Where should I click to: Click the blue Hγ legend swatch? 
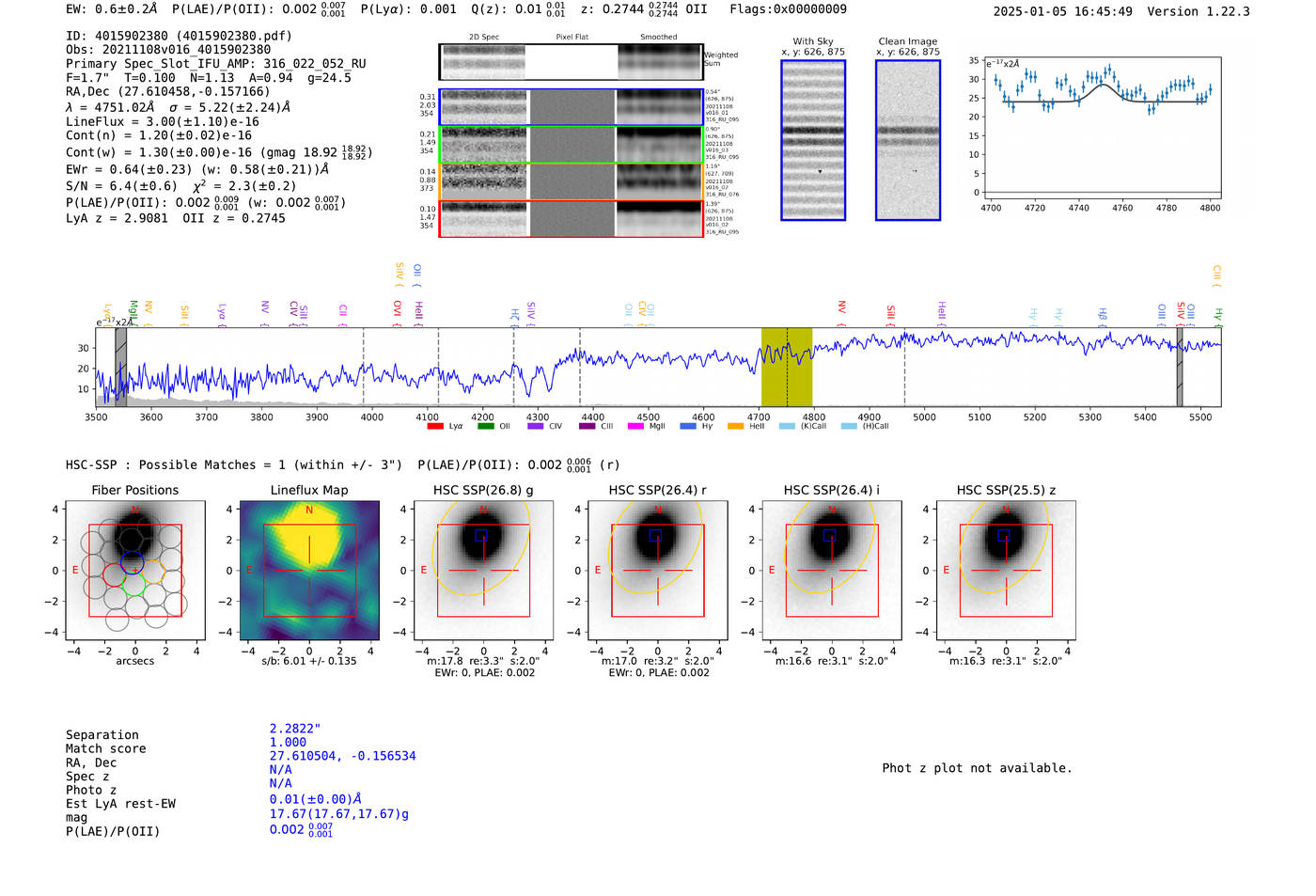[688, 426]
